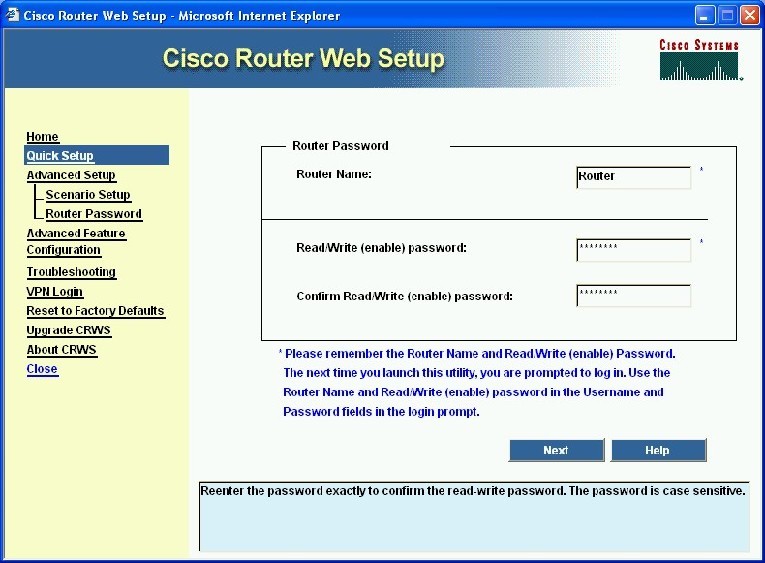Select Router Password sub-item
This screenshot has height=563, width=765.
93,214
